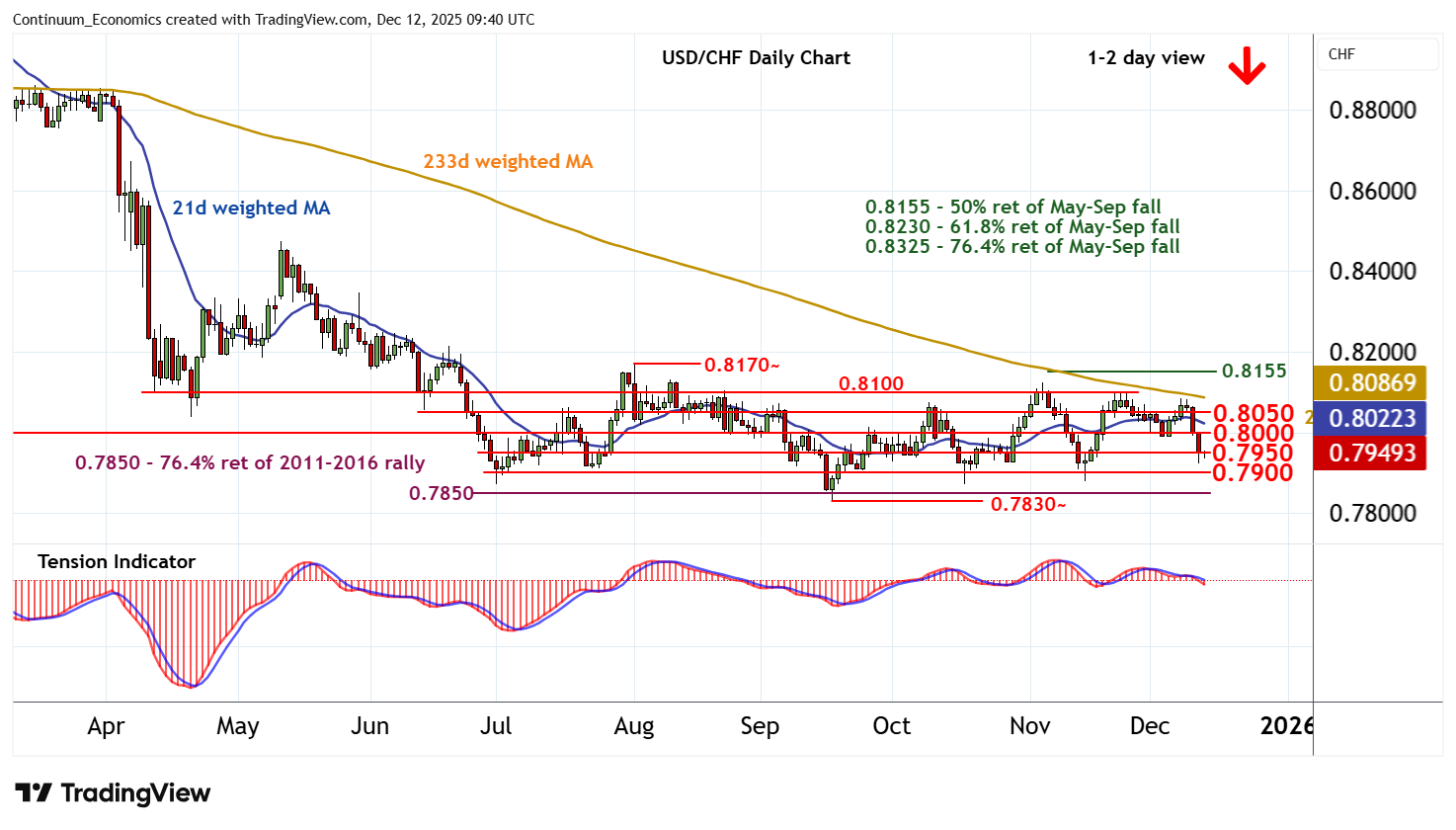Select the 233d weighted MA label
1456x830 pixels.
point(508,161)
